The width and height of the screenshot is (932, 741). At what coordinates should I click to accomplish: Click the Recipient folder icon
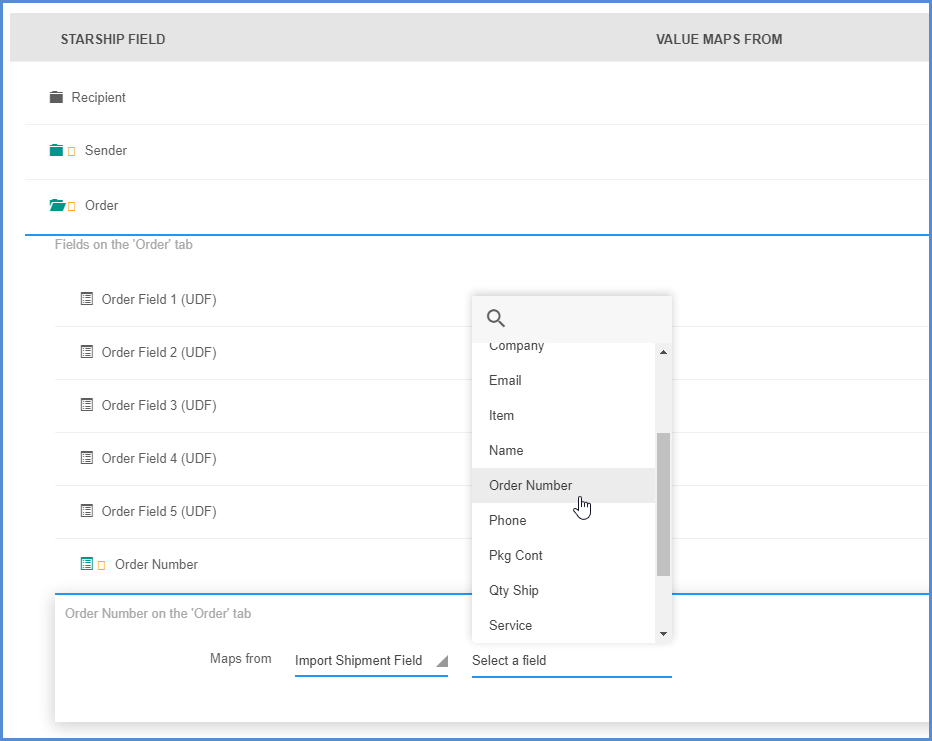[55, 97]
